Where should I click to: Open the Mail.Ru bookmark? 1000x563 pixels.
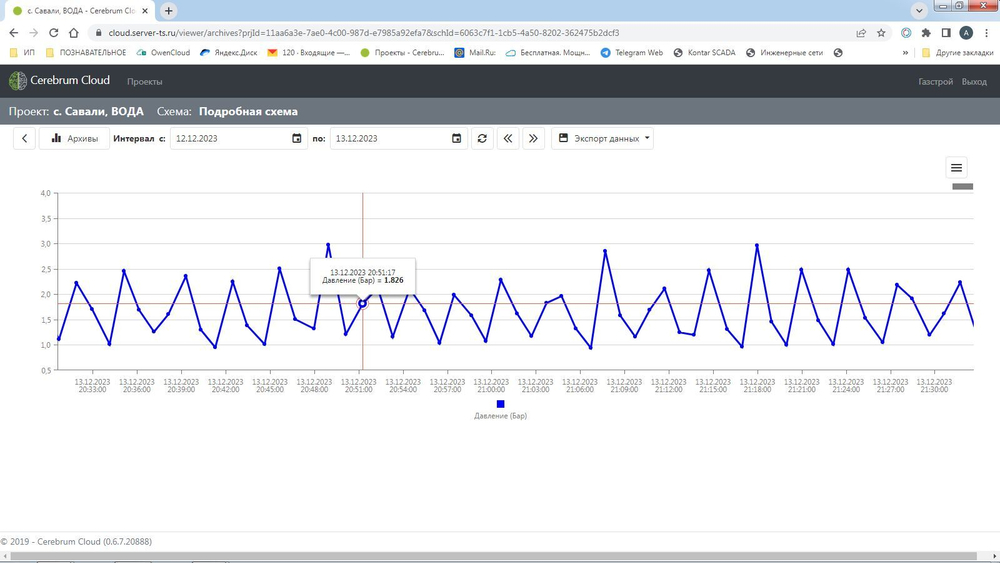coord(475,53)
